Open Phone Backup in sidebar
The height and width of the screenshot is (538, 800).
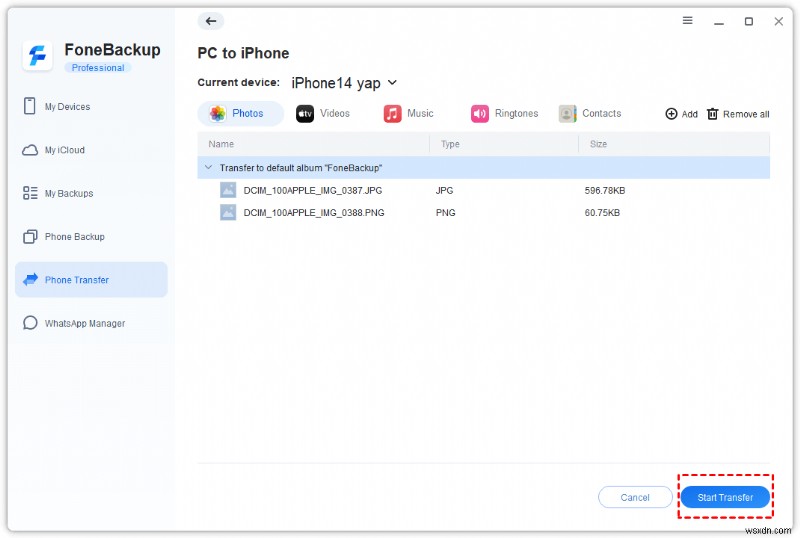tap(91, 237)
